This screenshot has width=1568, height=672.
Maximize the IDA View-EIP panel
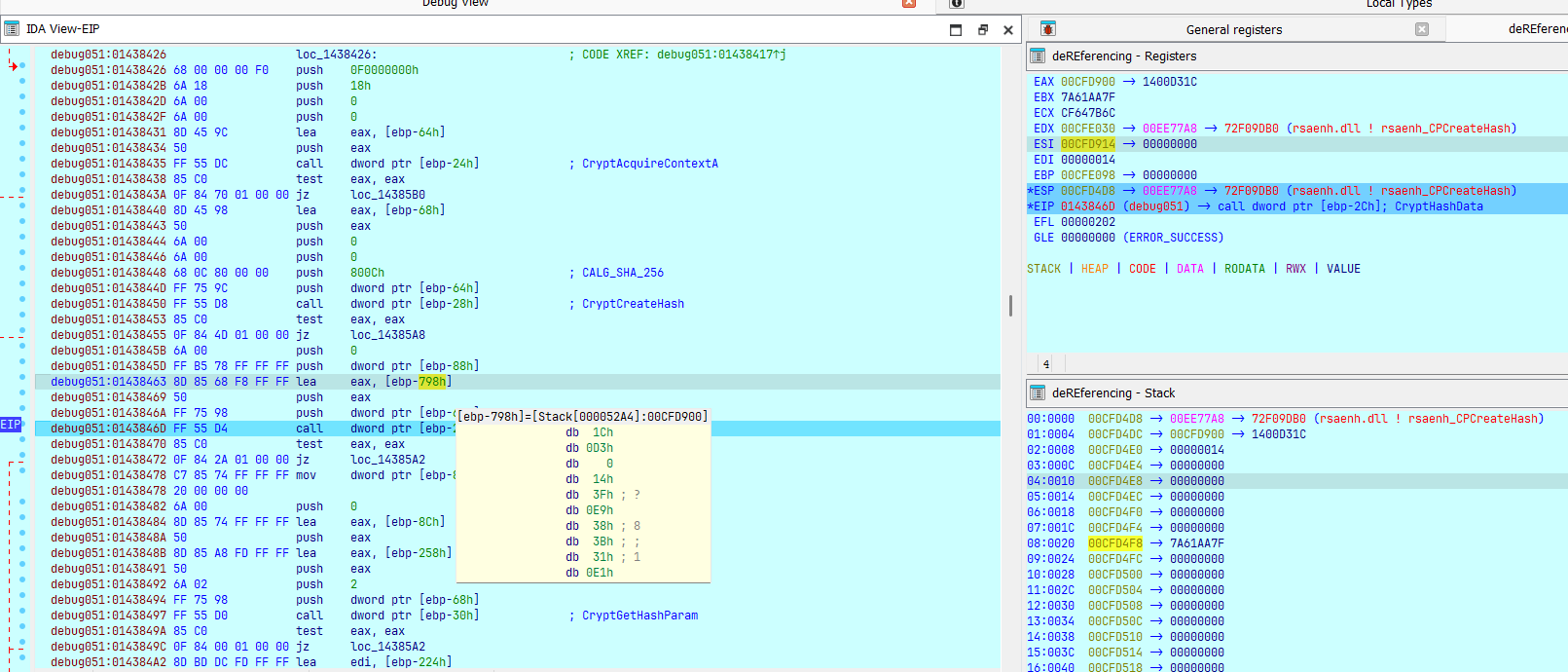pyautogui.click(x=956, y=30)
